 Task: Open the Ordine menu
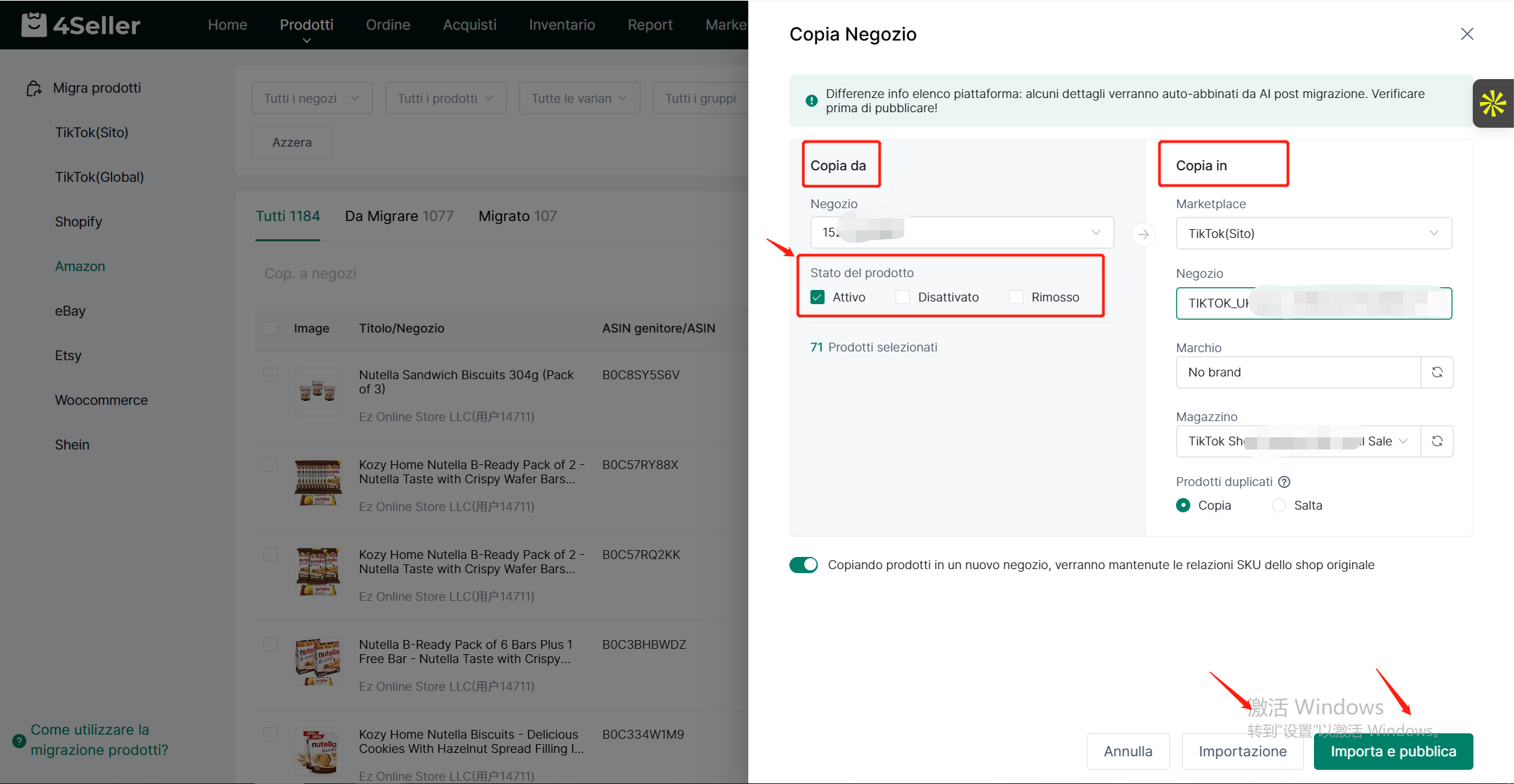coord(388,25)
